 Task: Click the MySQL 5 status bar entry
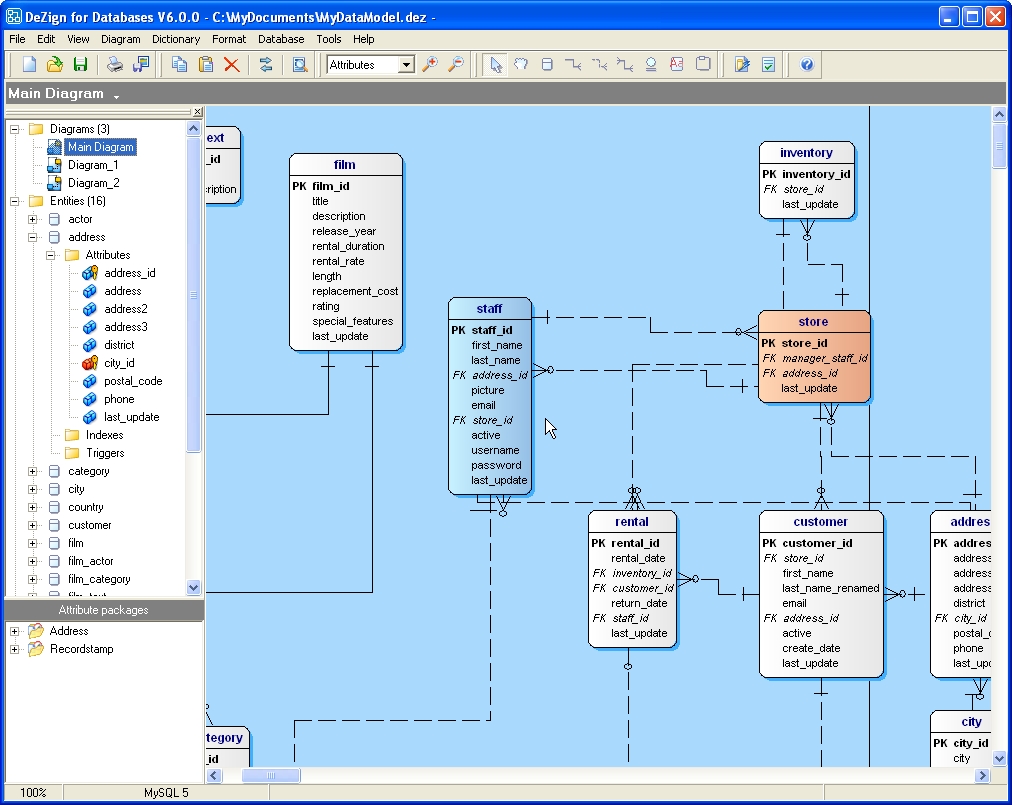click(x=166, y=793)
